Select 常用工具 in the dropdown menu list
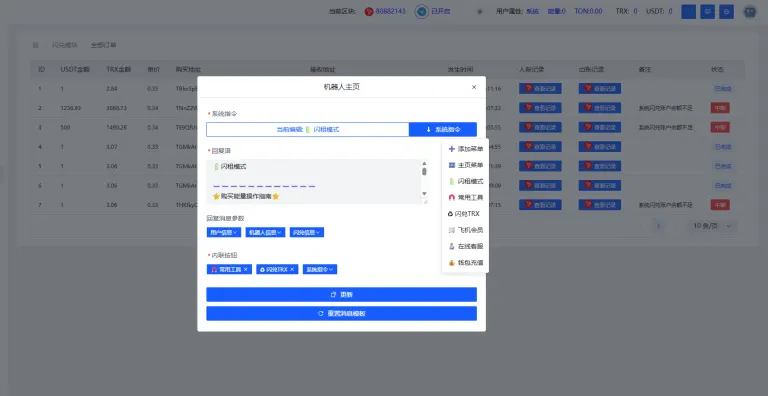The width and height of the screenshot is (768, 396). [465, 198]
